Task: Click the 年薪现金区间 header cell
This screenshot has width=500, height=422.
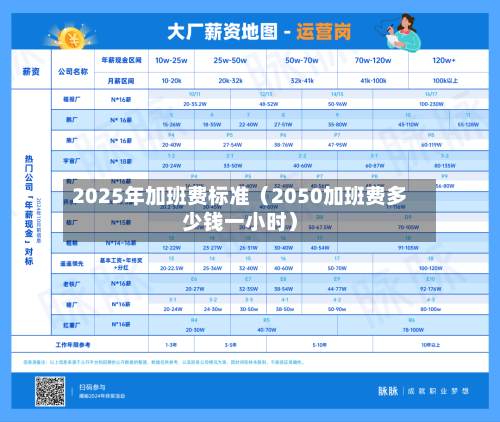Action: click(121, 60)
